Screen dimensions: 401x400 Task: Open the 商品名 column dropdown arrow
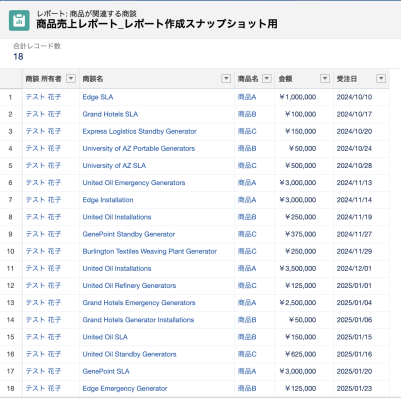(x=267, y=79)
